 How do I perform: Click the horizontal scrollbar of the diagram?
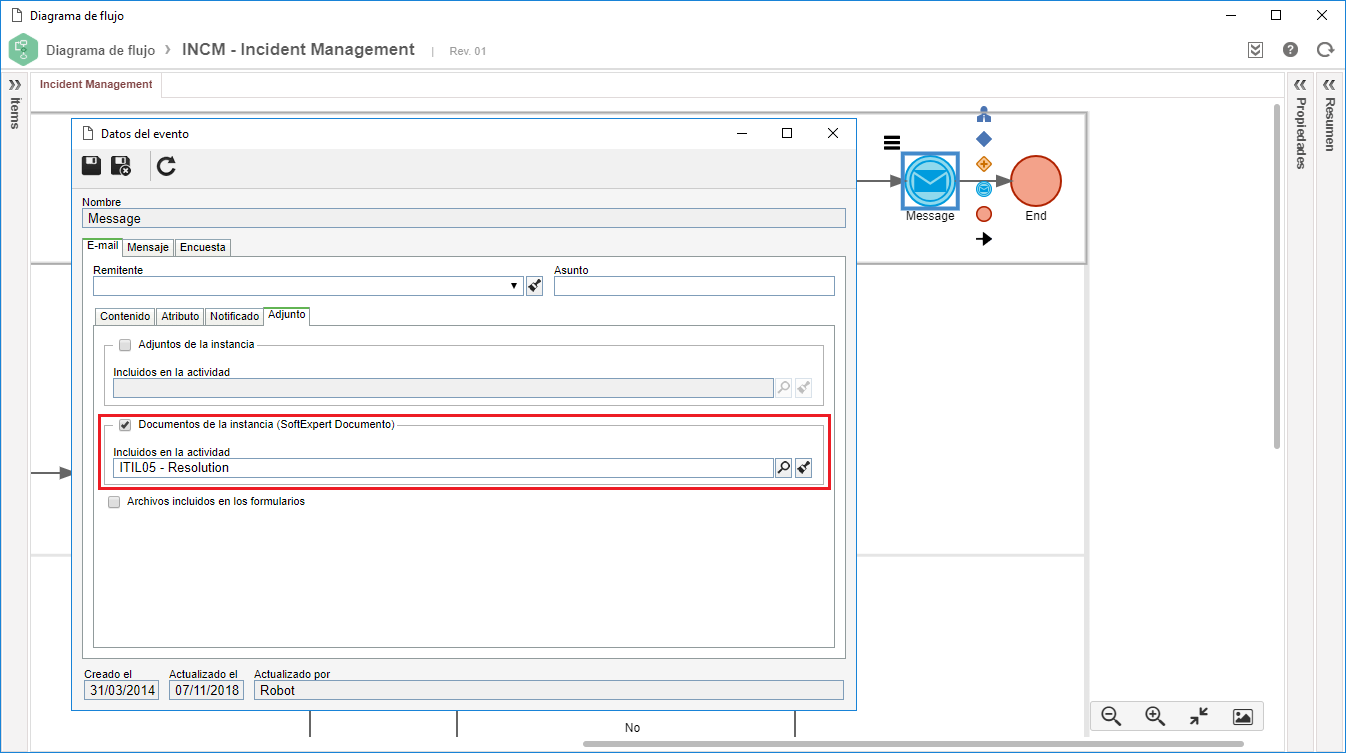(913, 744)
